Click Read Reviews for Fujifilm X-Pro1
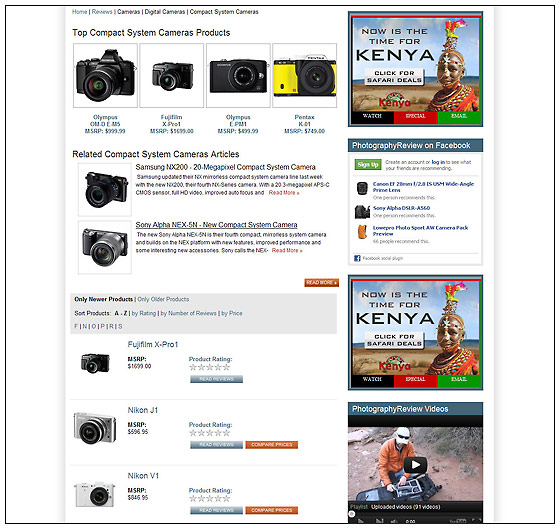 (216, 379)
